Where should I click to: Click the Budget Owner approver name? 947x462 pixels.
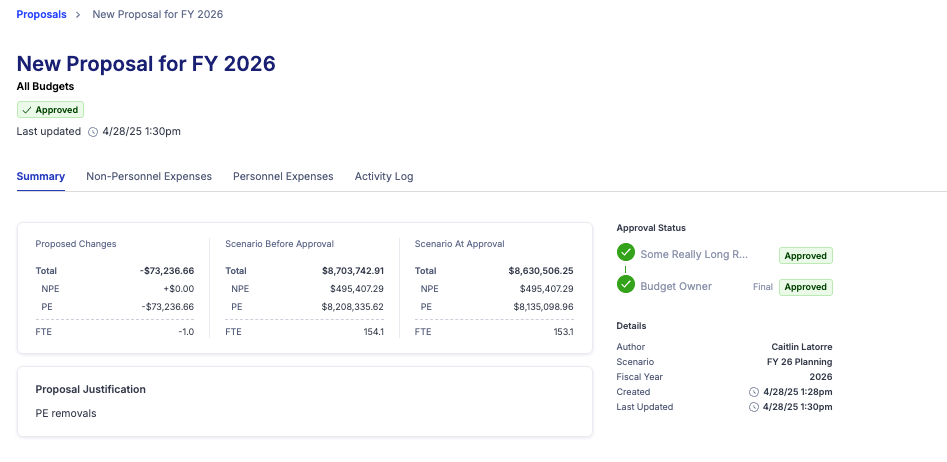(x=676, y=286)
